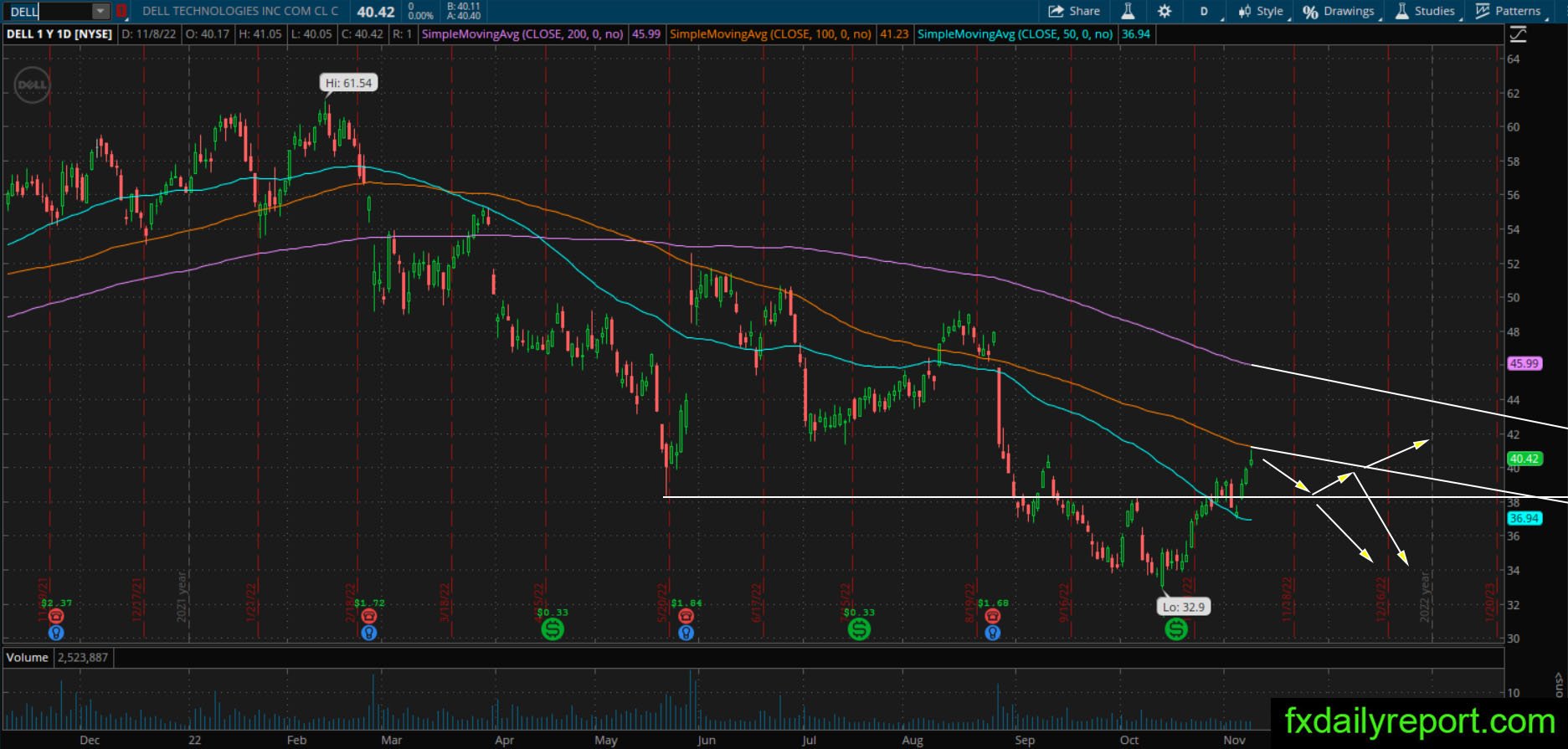Image resolution: width=1568 pixels, height=749 pixels.
Task: Click the earnings phone icon showing $1.68
Action: [x=992, y=616]
